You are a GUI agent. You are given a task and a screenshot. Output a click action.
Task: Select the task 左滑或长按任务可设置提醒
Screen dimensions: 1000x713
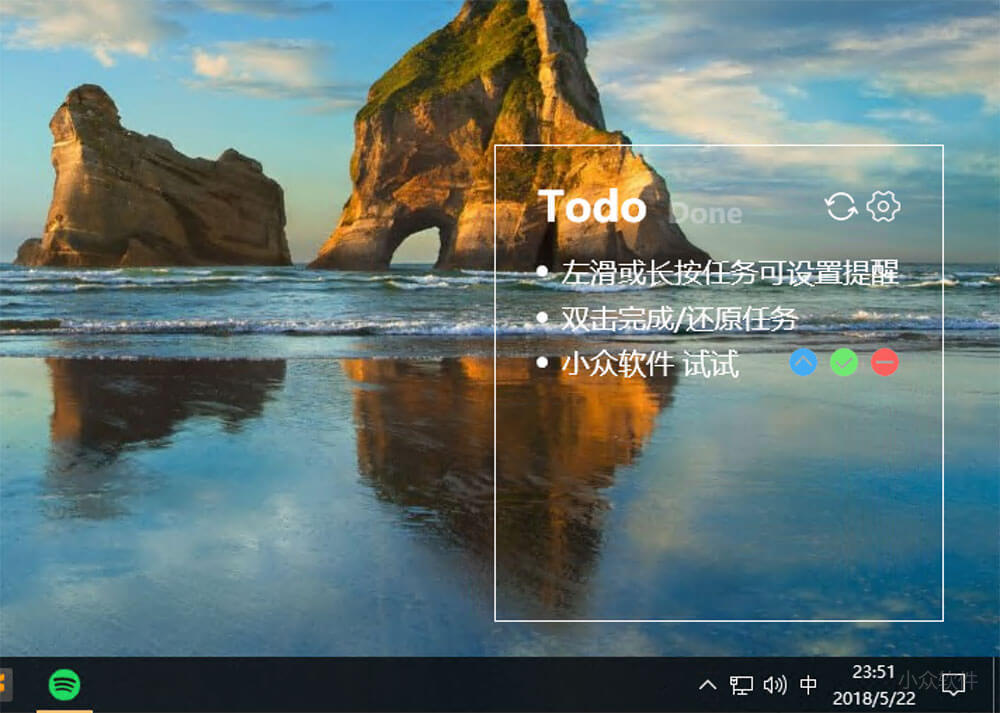point(729,272)
